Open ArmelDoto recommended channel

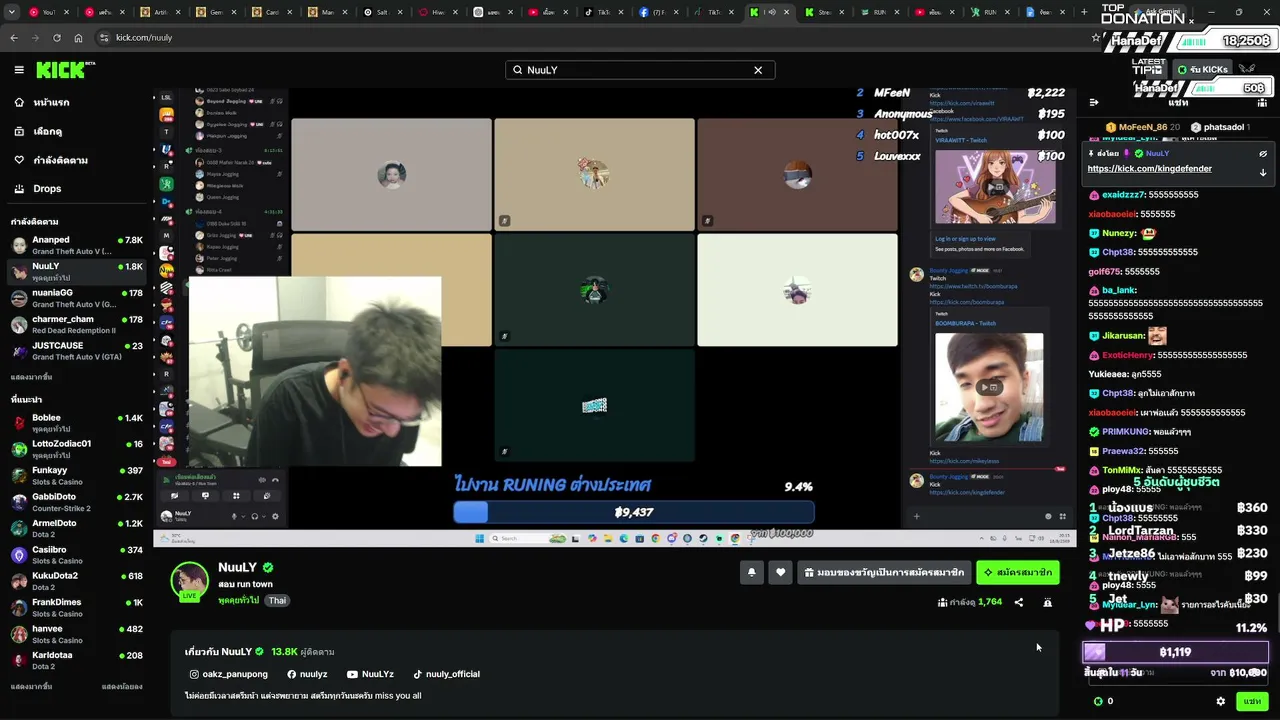click(x=78, y=528)
